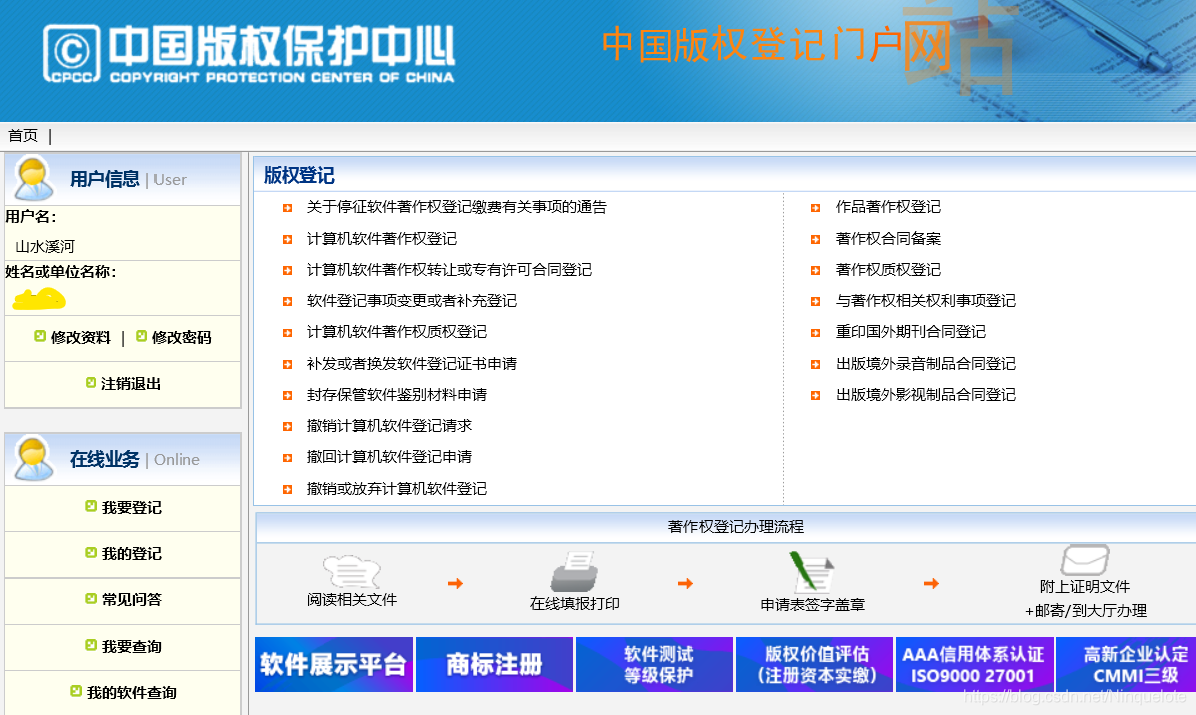This screenshot has height=715, width=1196.
Task: Click the 申请表签字盖章 signature icon
Action: click(812, 570)
